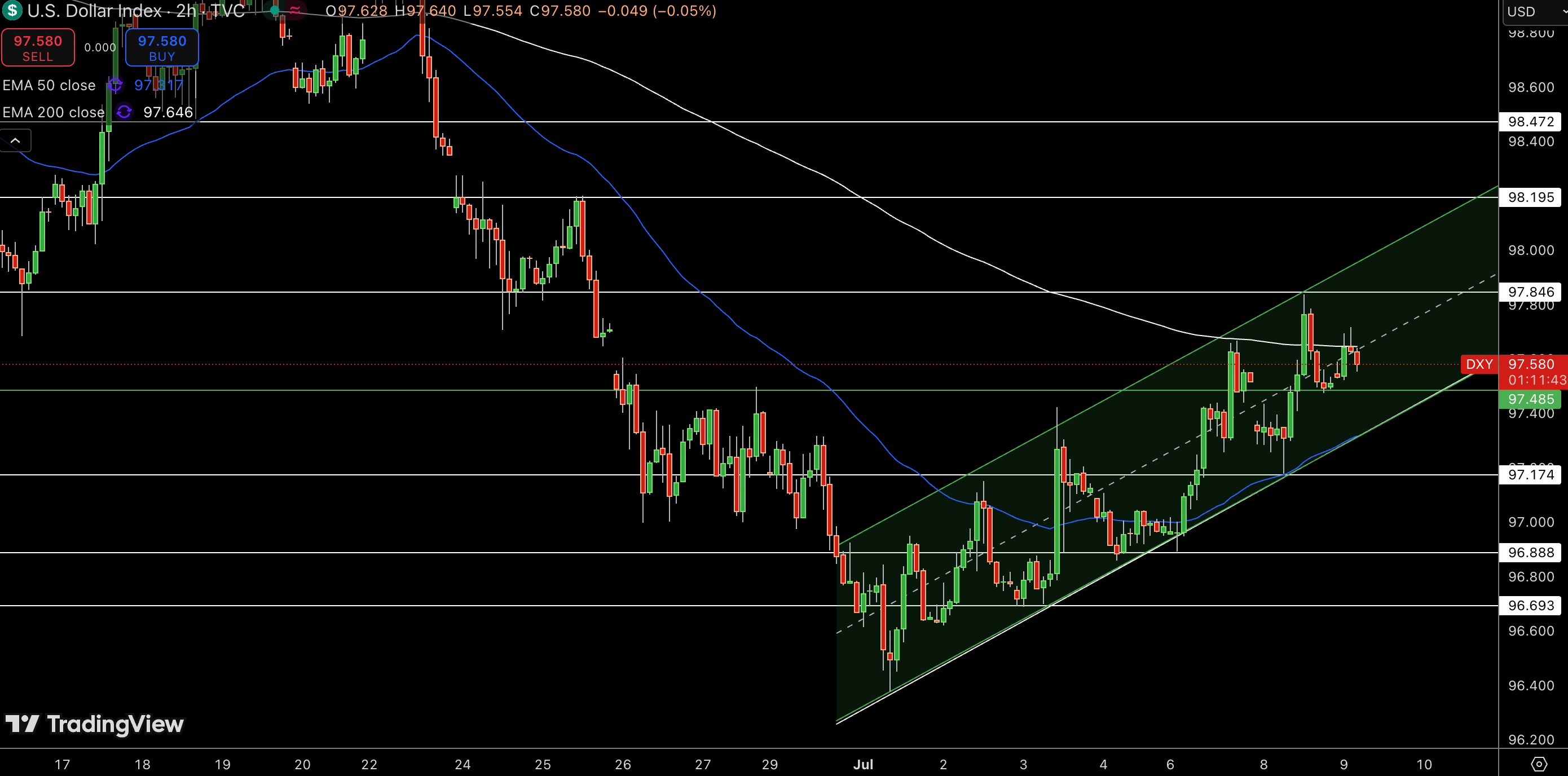
Task: Click the green dollar symbol logo
Action: click(12, 10)
